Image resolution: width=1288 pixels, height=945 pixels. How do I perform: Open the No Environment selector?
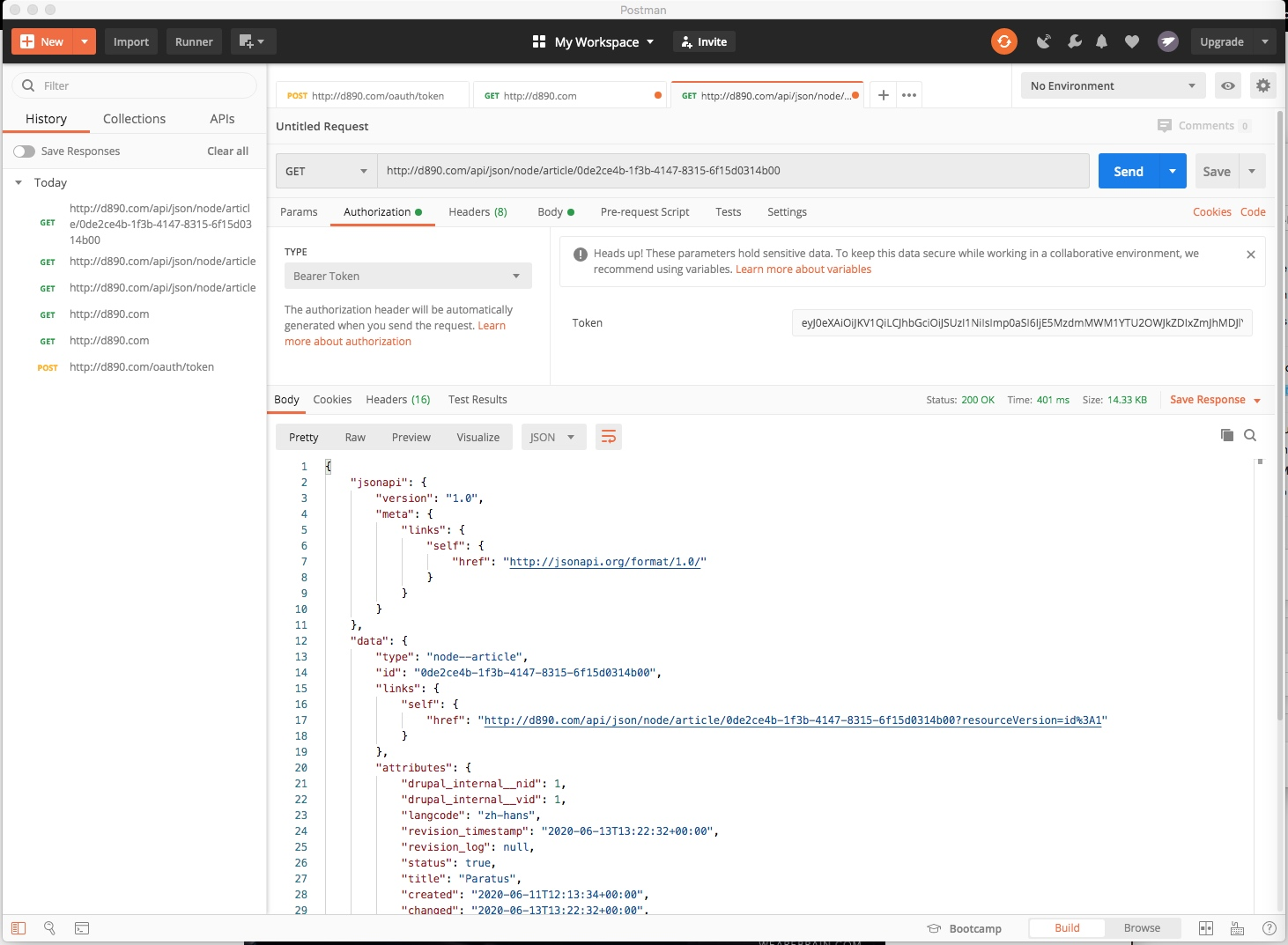[1114, 85]
